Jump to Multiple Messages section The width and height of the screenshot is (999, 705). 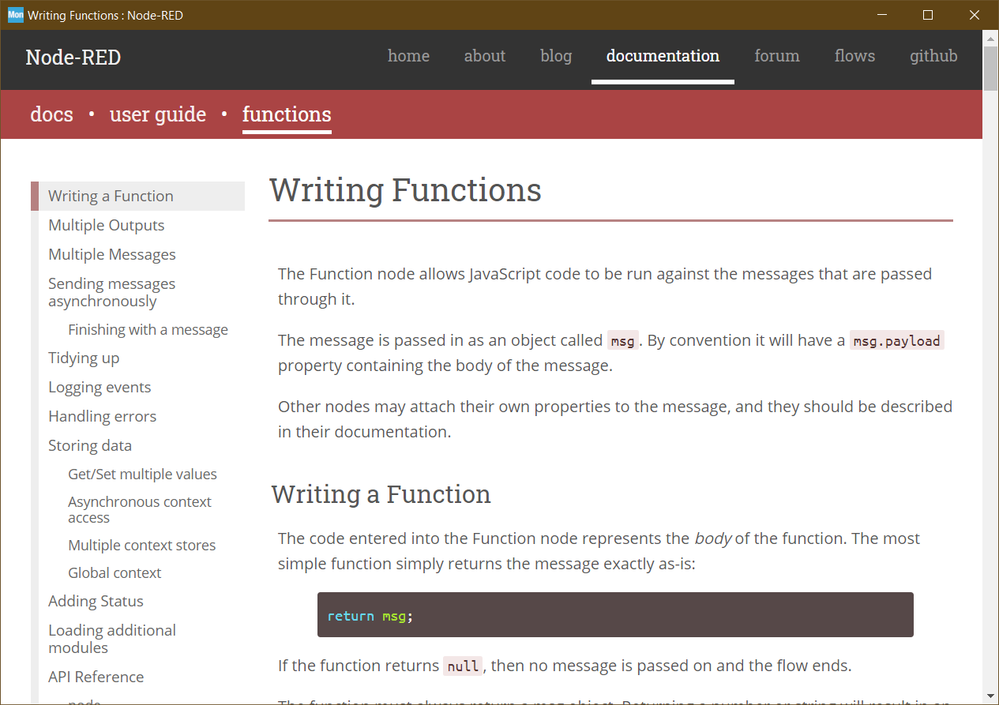pos(111,255)
